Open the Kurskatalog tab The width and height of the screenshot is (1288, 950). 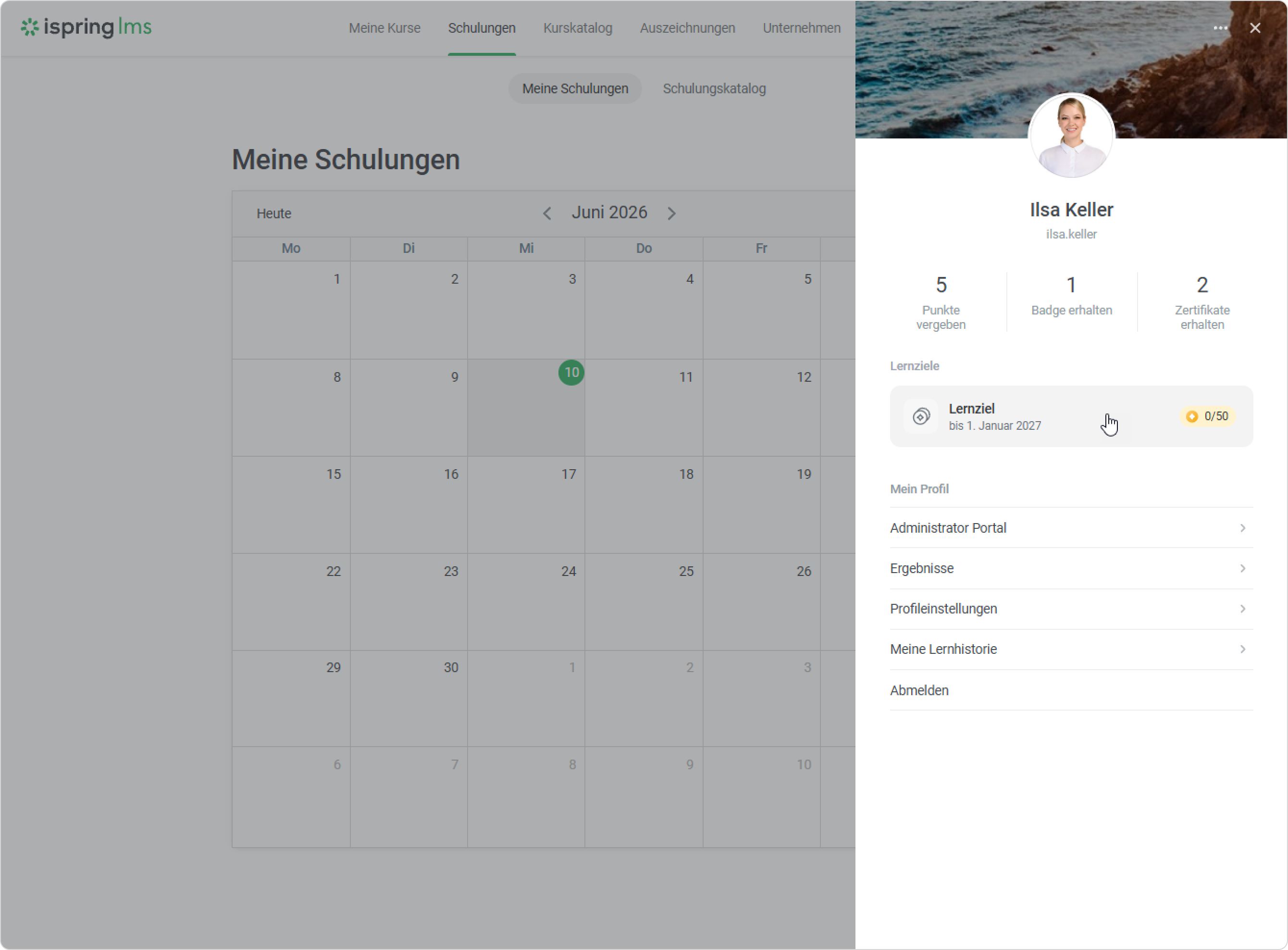pos(578,27)
